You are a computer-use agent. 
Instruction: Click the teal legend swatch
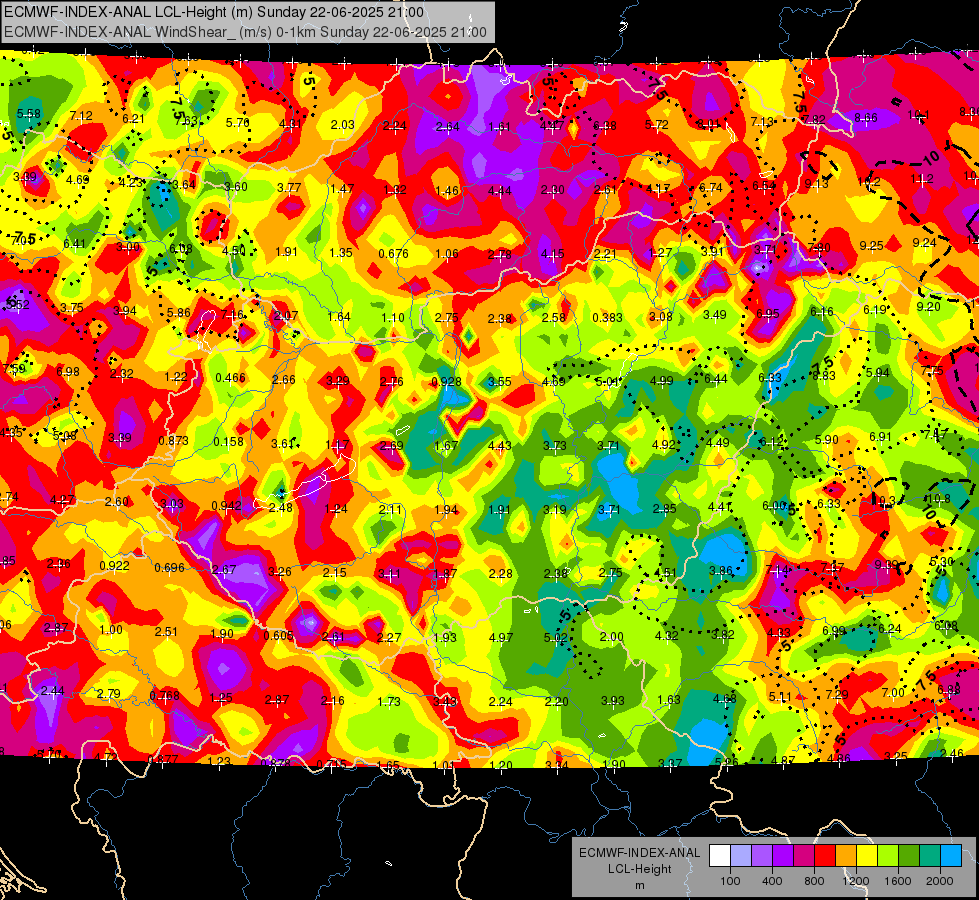pos(930,856)
